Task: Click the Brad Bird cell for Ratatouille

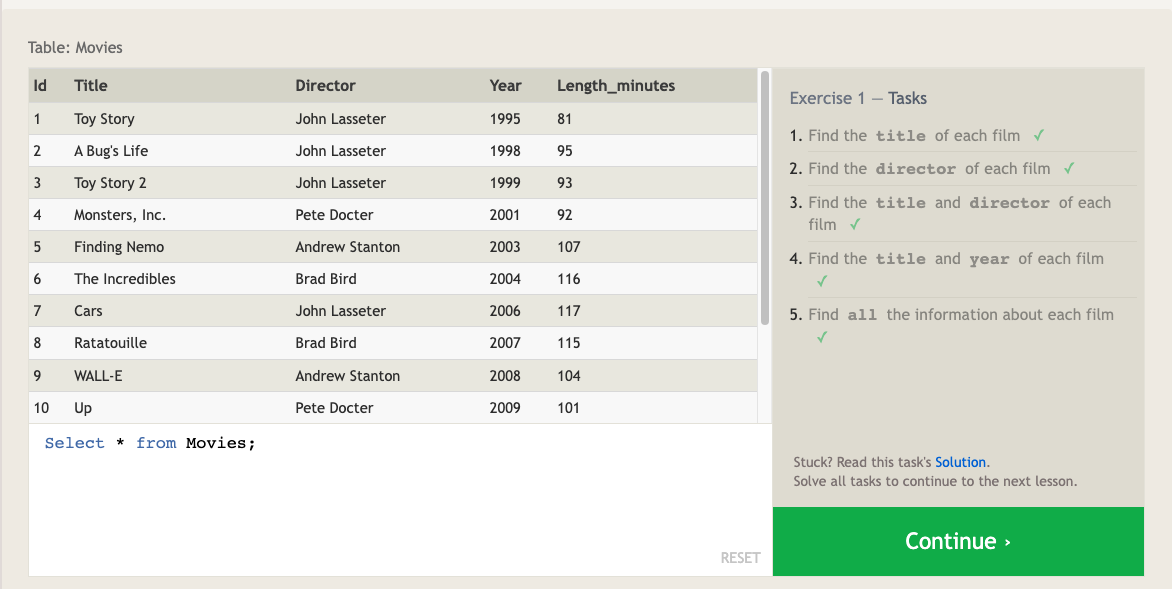Action: 326,343
